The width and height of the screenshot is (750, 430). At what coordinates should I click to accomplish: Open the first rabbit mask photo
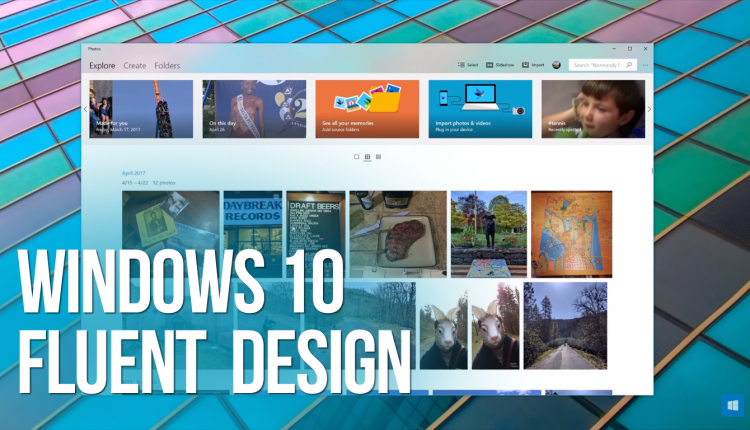tap(443, 326)
